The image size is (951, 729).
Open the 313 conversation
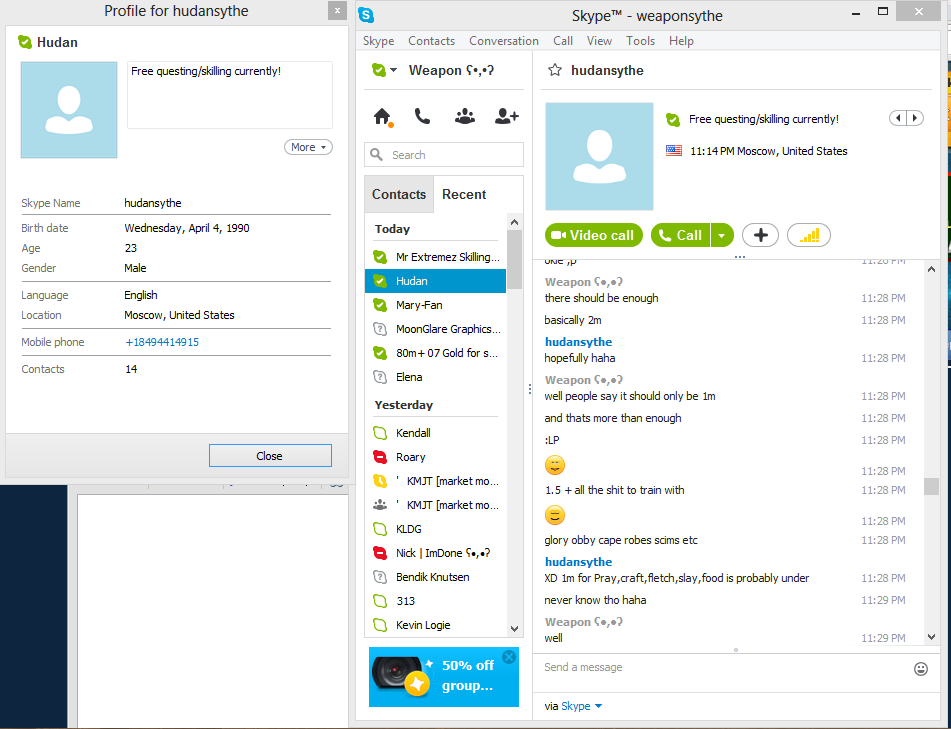(435, 601)
